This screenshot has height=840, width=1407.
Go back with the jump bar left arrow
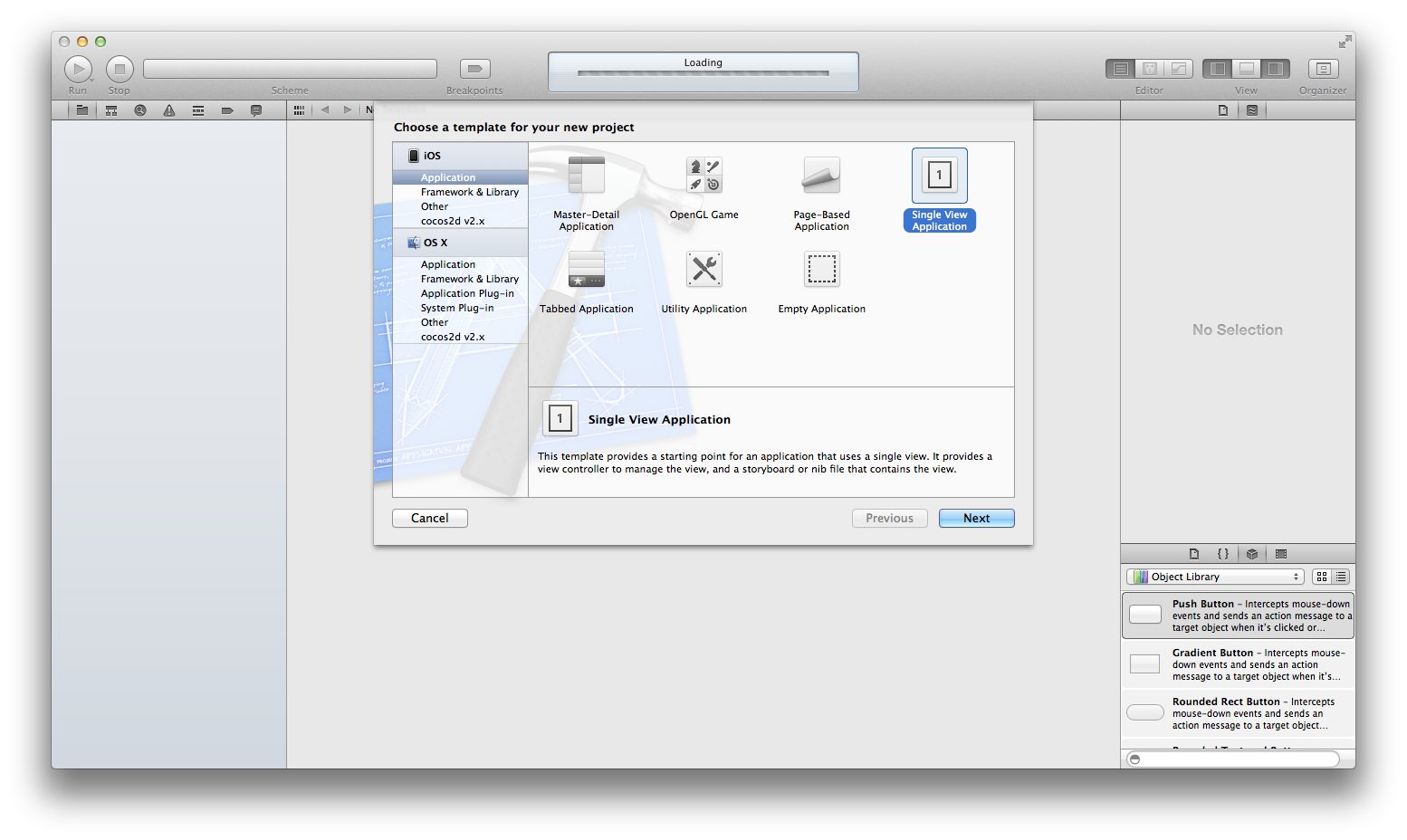tap(325, 110)
